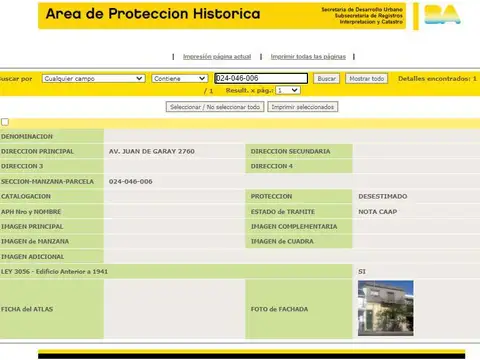Open the facade photo thumbnail
The image size is (480, 360).
(386, 308)
